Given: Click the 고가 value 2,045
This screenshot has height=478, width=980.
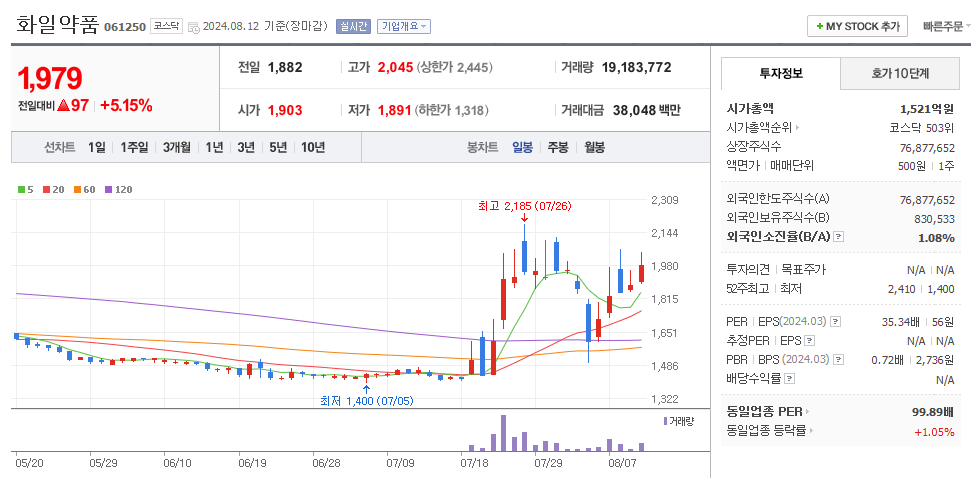Looking at the screenshot, I should point(395,67).
